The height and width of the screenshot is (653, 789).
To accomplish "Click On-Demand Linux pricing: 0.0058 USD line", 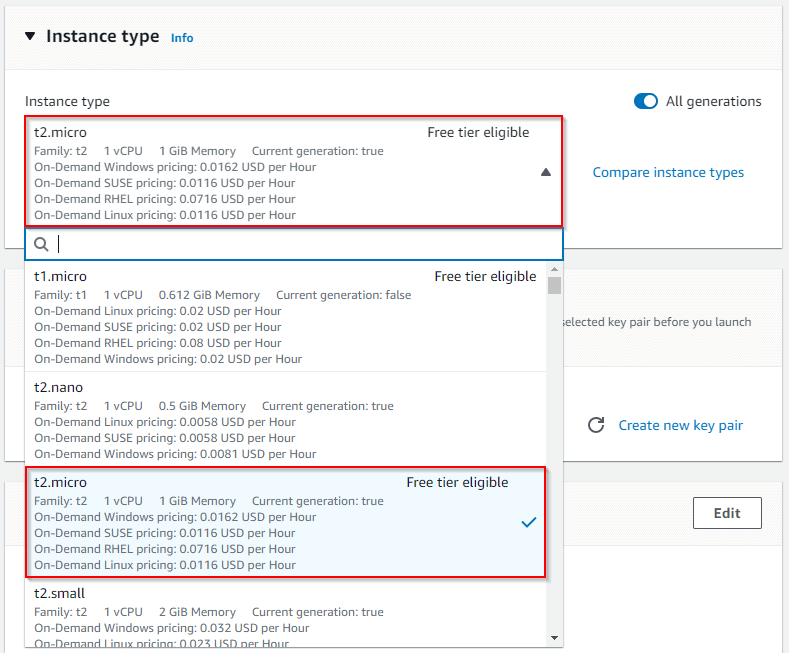I will (165, 422).
